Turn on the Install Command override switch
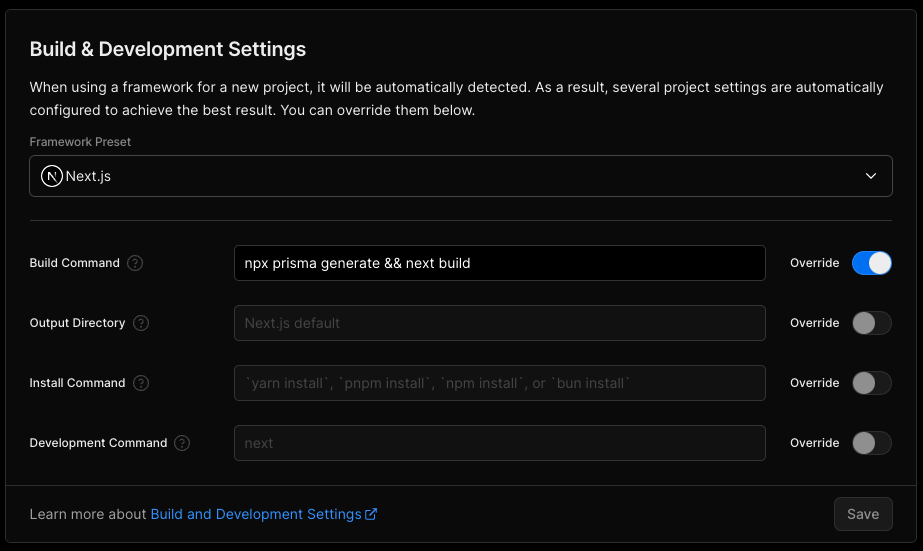 tap(871, 383)
